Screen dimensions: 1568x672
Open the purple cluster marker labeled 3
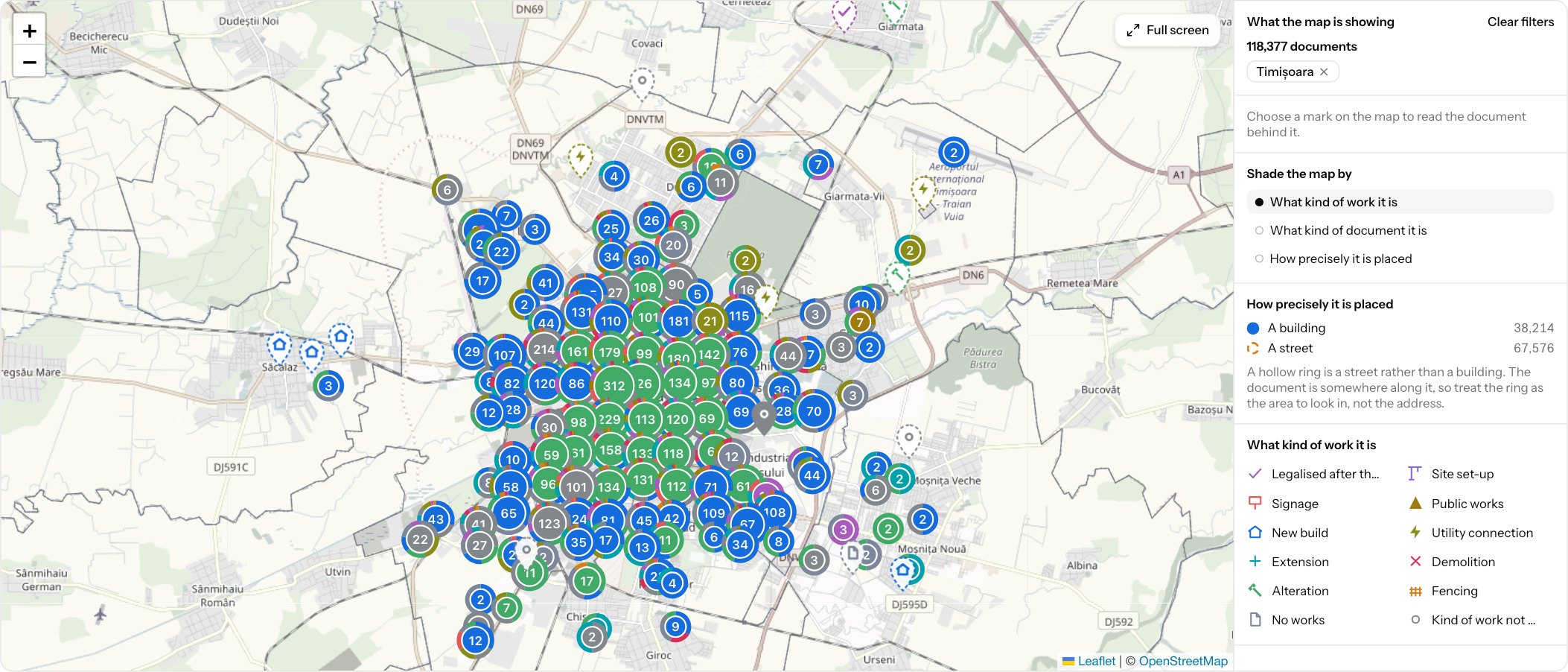point(843,530)
